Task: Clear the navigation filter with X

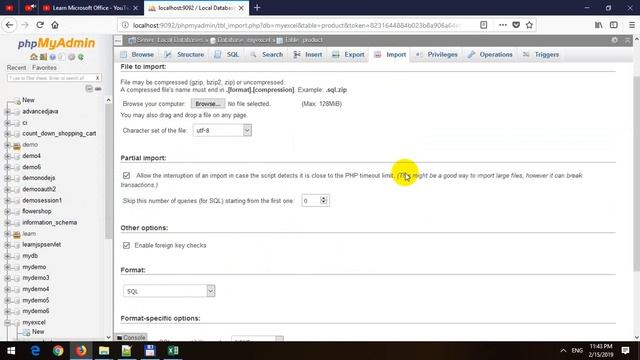Action: (x=97, y=78)
